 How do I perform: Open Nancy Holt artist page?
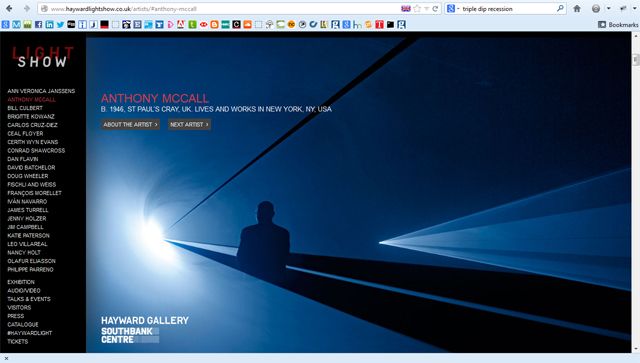pyautogui.click(x=24, y=253)
